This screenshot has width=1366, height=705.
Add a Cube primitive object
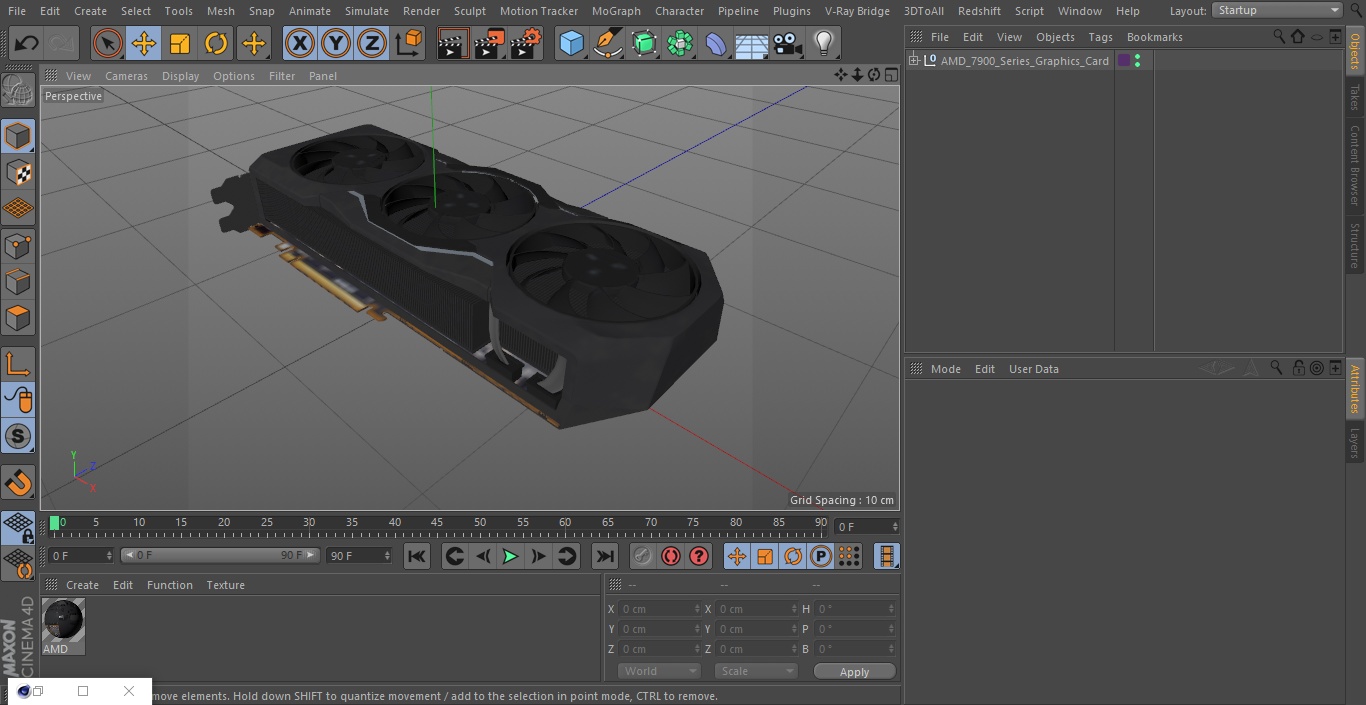point(571,43)
